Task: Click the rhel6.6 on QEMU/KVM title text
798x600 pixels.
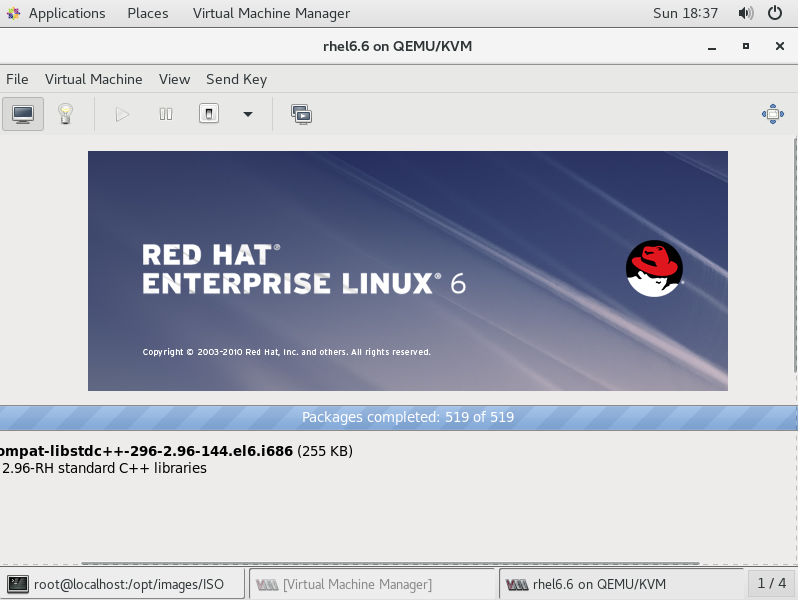Action: pyautogui.click(x=397, y=46)
